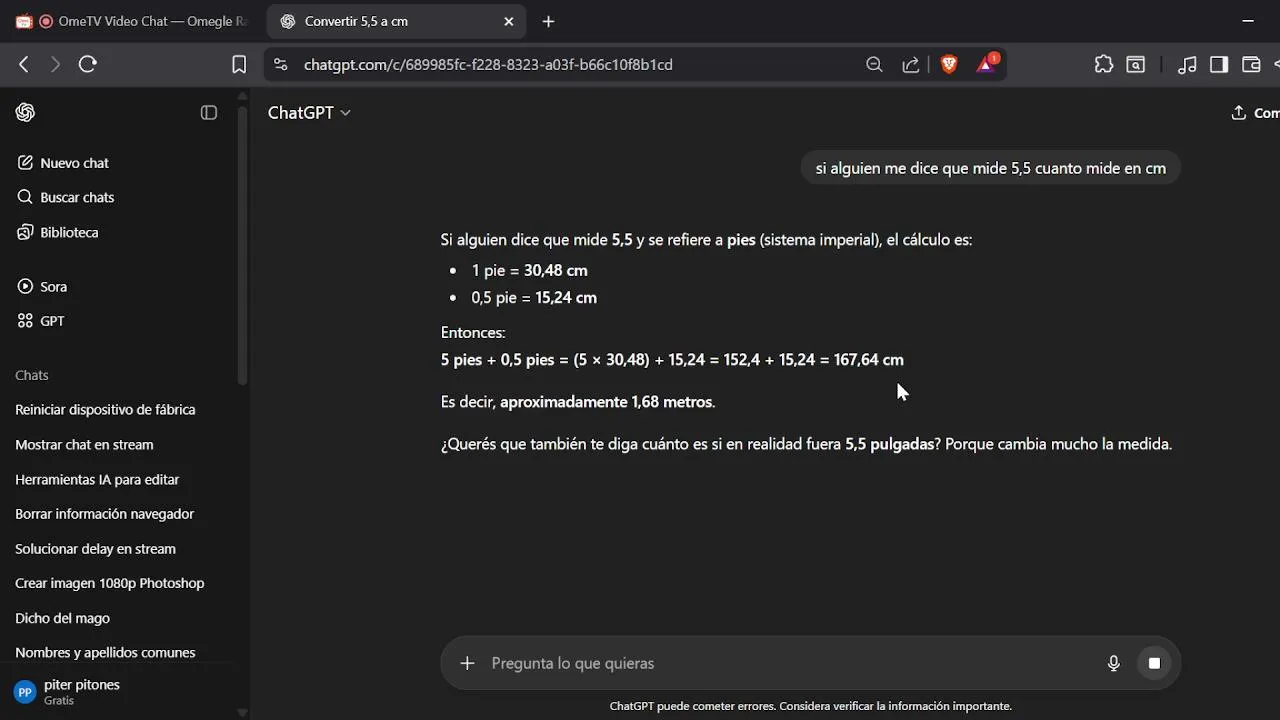Click the '5,5 pulgadas' follow-up question
The width and height of the screenshot is (1280, 720).
806,444
